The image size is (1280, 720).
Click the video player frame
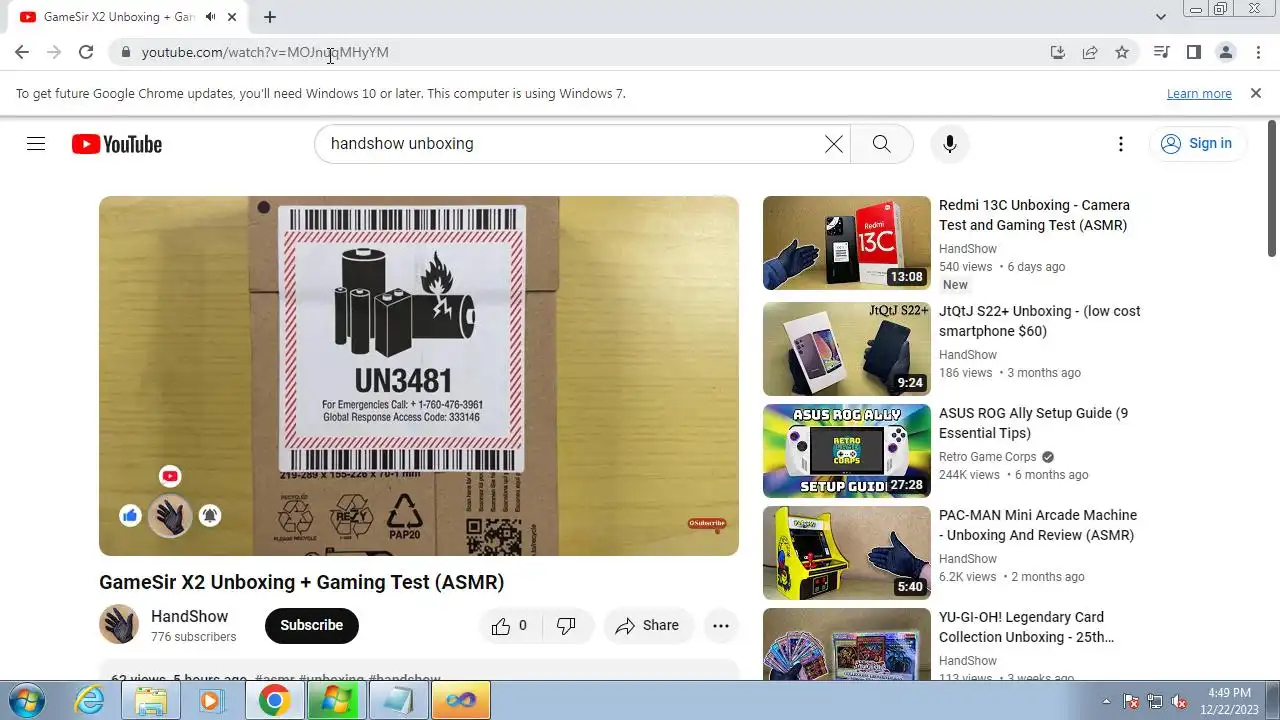419,376
